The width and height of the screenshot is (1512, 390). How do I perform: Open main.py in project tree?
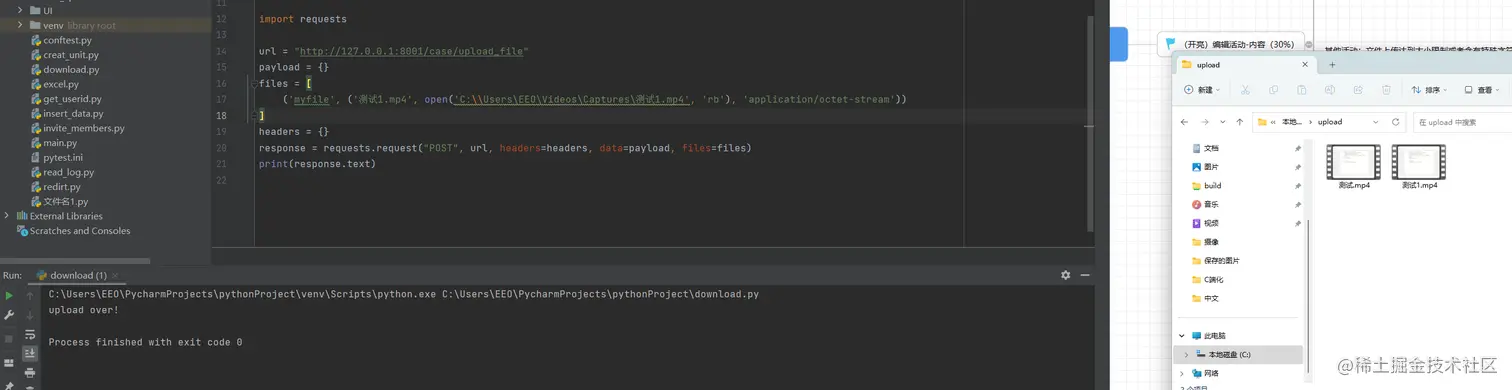point(53,143)
